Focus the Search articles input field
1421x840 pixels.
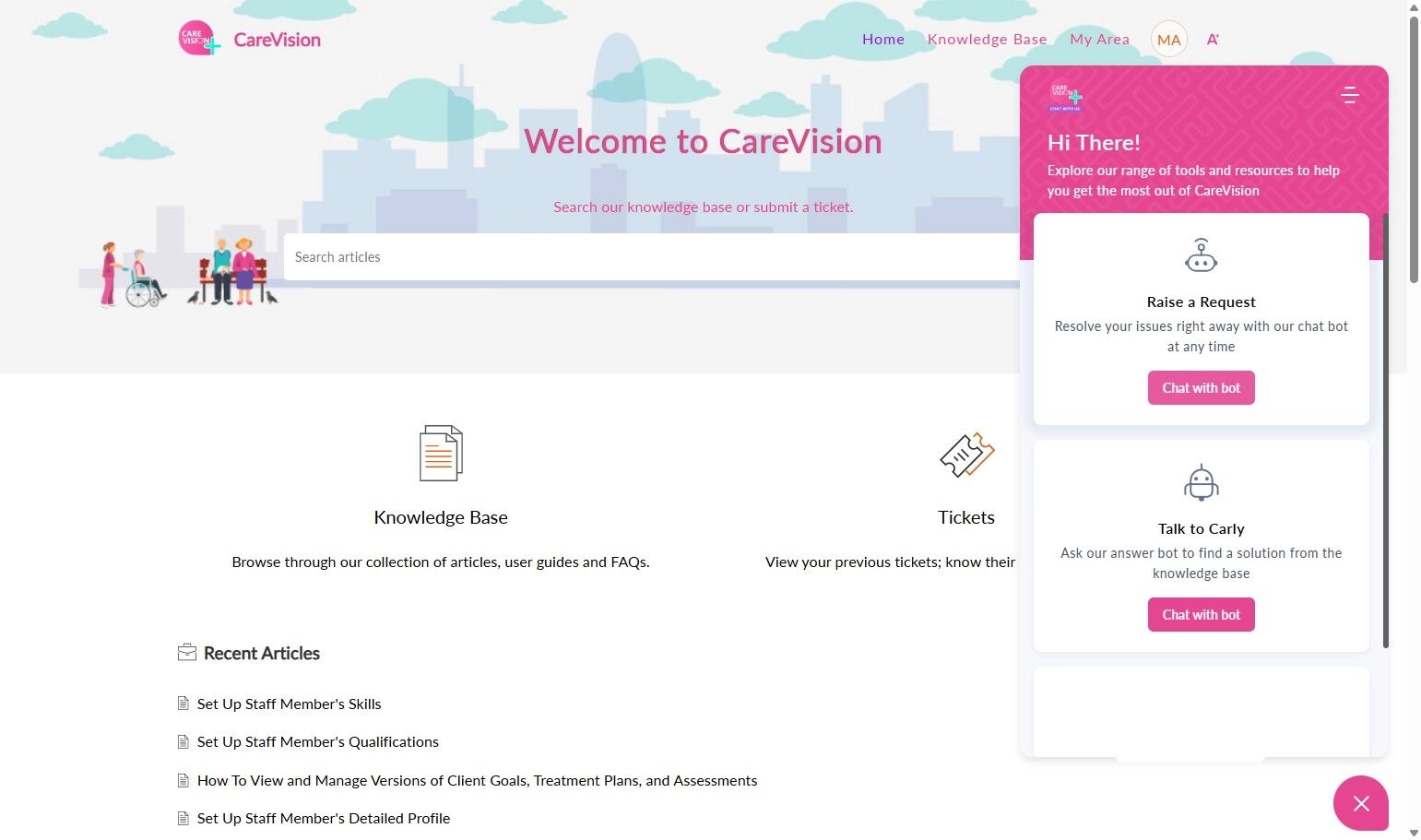tap(652, 256)
